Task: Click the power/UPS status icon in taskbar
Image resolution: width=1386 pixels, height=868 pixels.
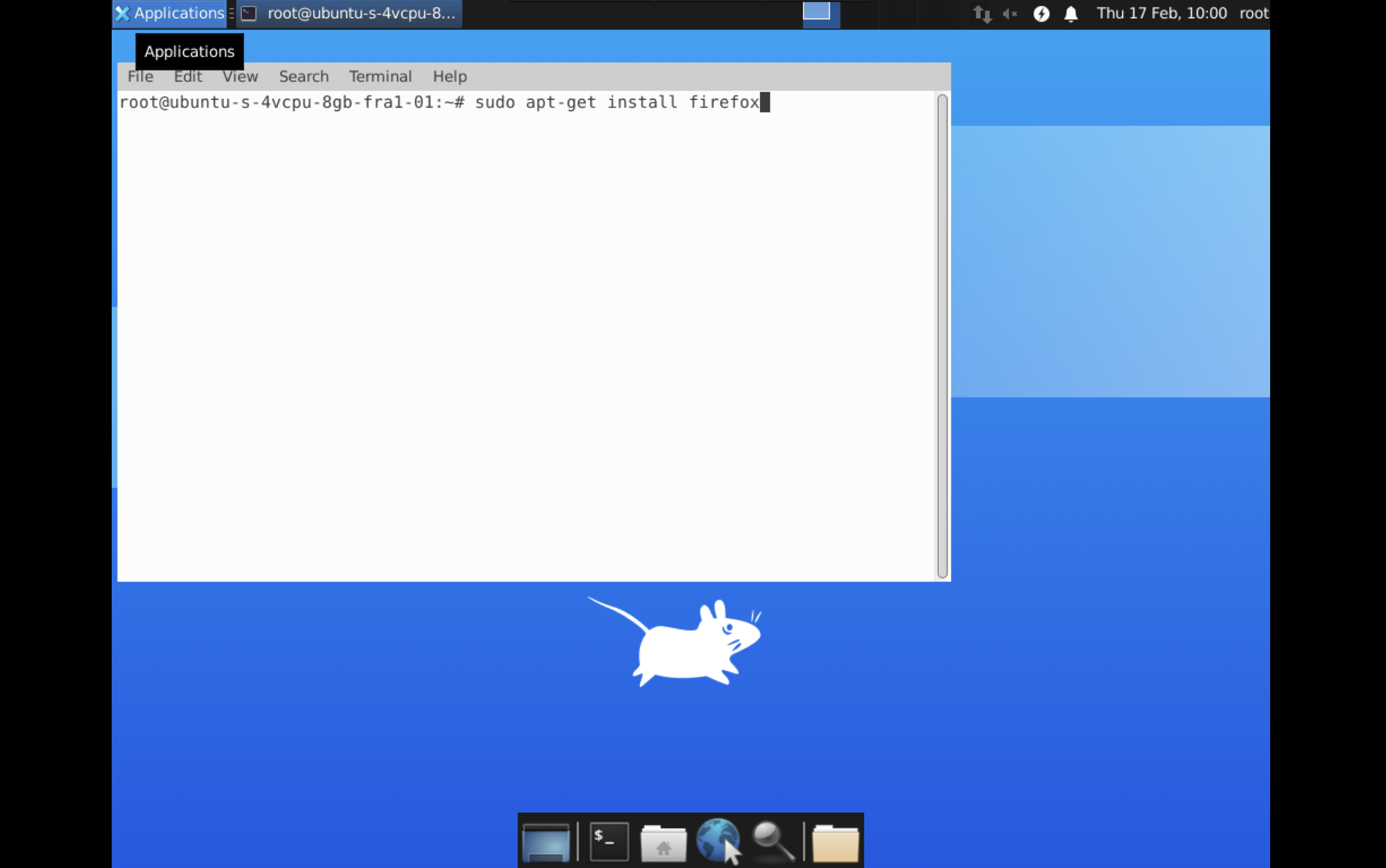Action: (1042, 13)
